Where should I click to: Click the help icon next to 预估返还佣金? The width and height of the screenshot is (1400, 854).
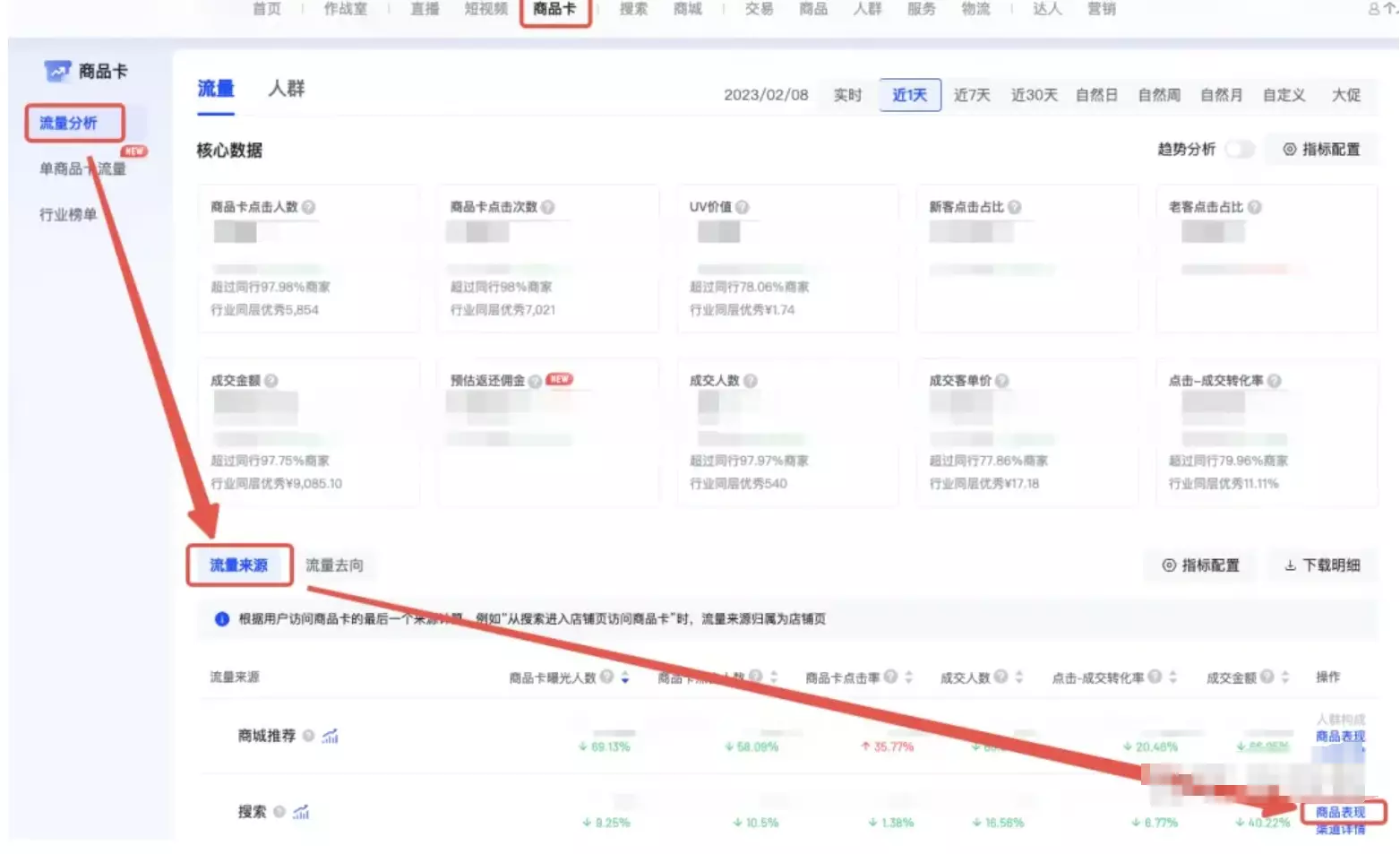pos(535,381)
